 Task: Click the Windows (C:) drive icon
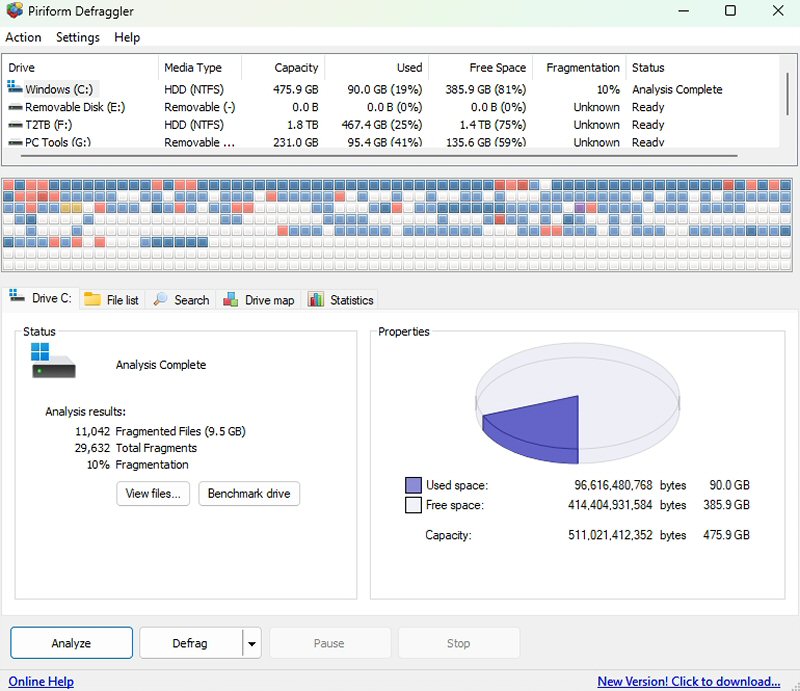click(x=15, y=89)
